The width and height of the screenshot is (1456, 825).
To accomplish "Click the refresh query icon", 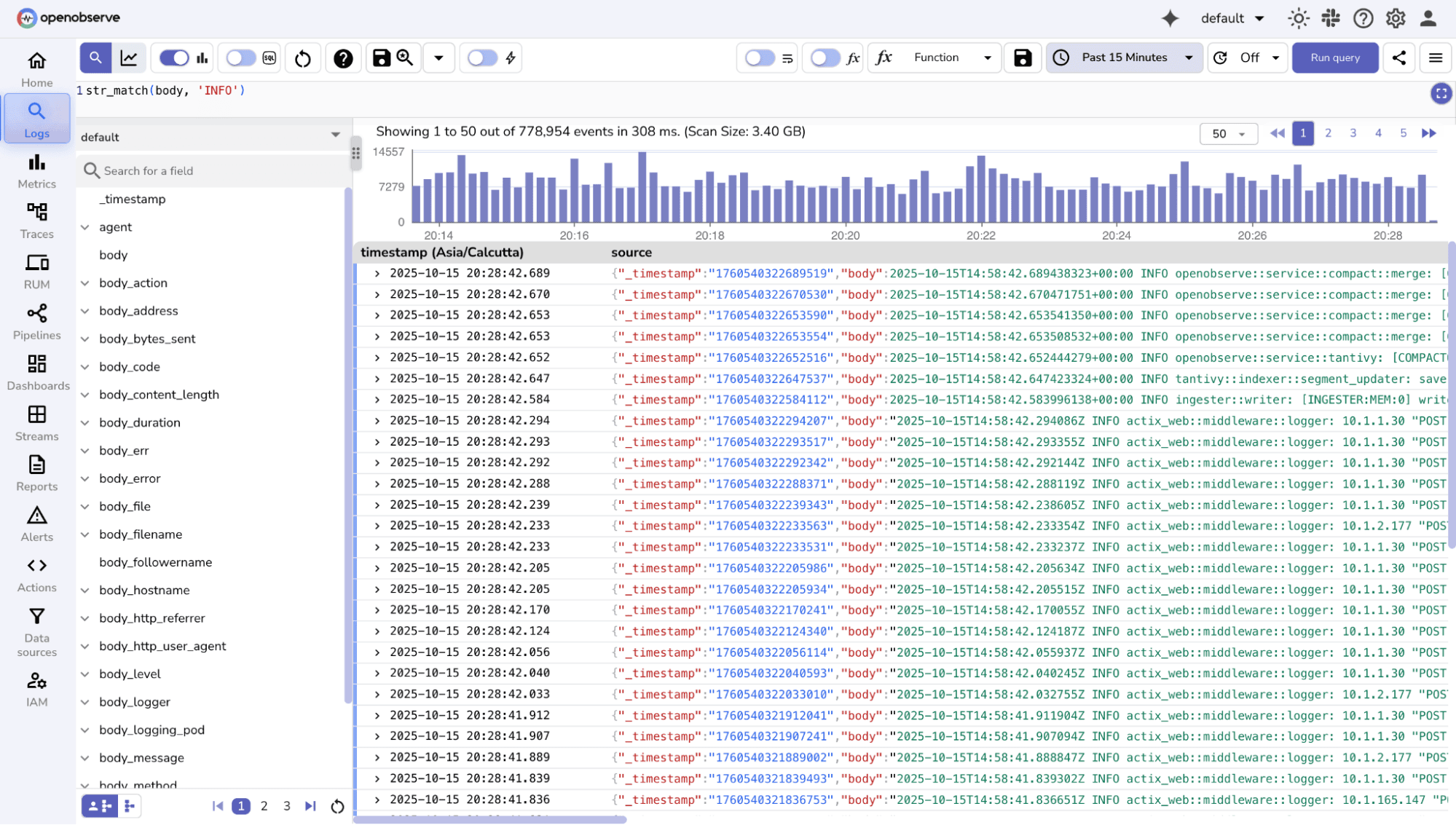I will coord(302,58).
